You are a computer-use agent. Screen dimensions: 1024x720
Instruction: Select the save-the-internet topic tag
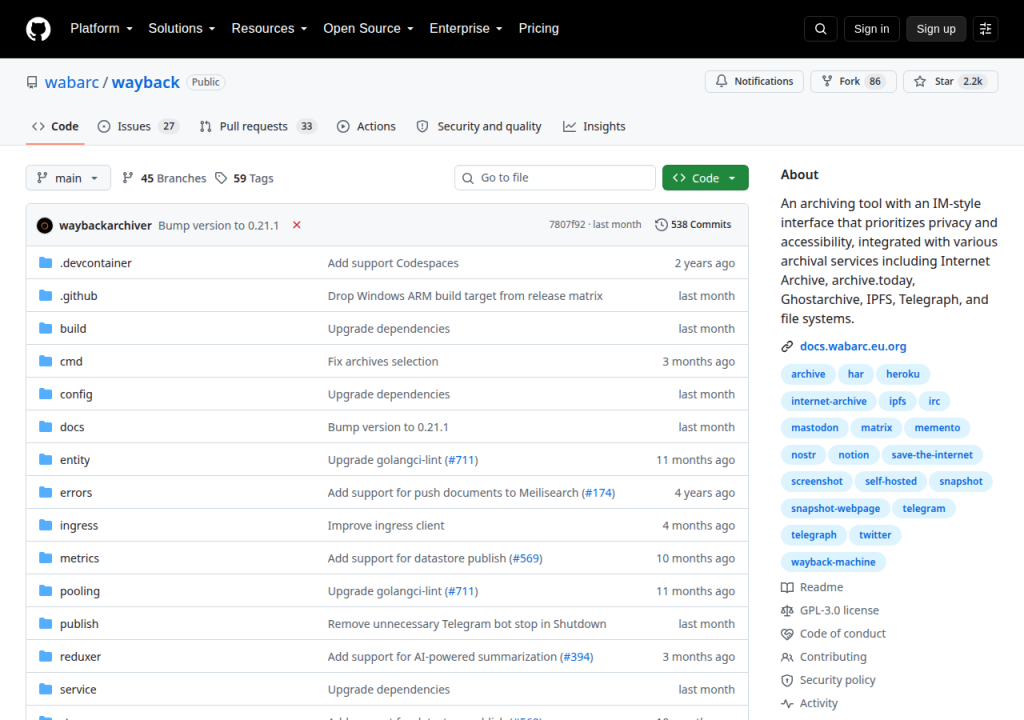coord(932,455)
